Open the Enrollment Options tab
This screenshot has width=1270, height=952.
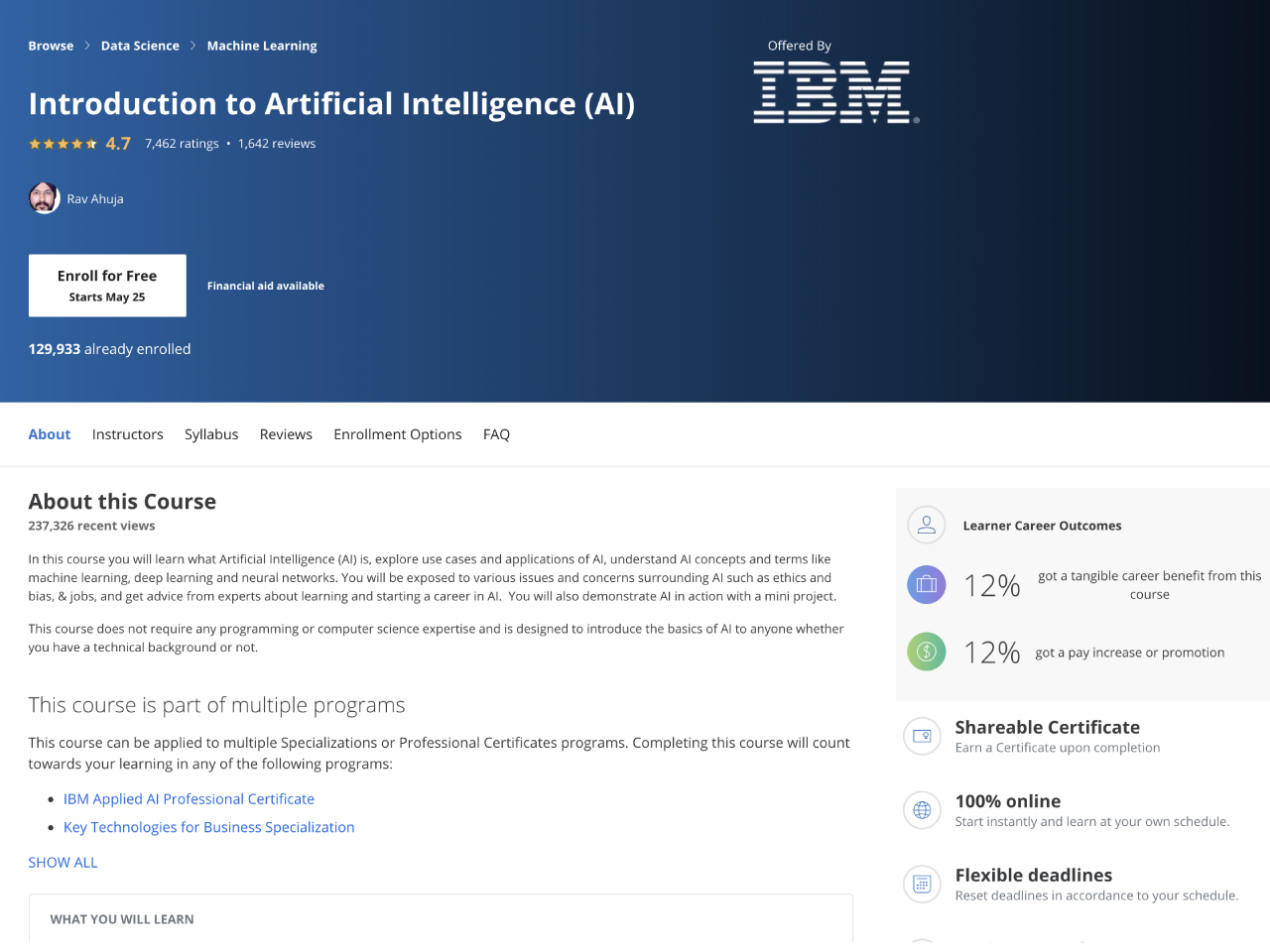[x=398, y=434]
